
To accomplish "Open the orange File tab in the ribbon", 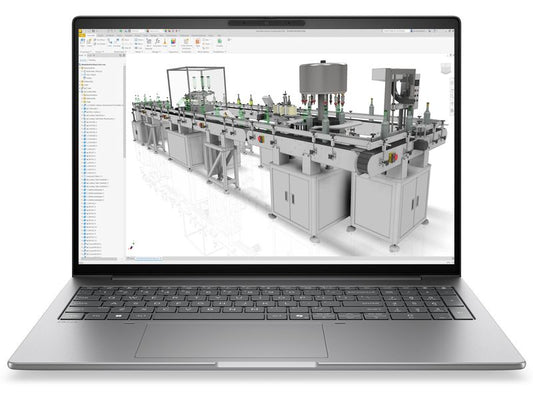I will pyautogui.click(x=82, y=35).
